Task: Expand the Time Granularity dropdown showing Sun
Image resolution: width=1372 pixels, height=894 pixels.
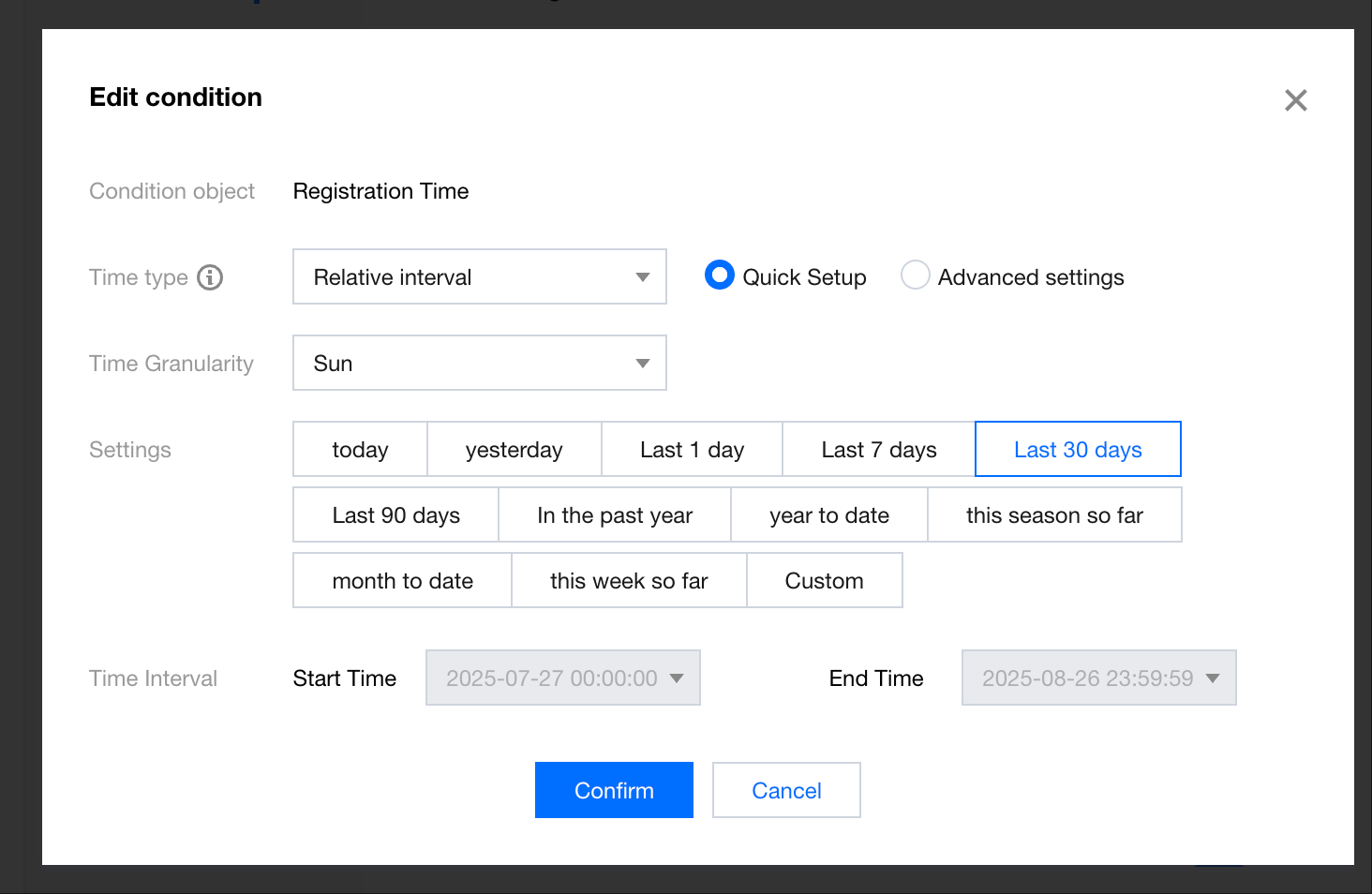Action: click(x=479, y=363)
